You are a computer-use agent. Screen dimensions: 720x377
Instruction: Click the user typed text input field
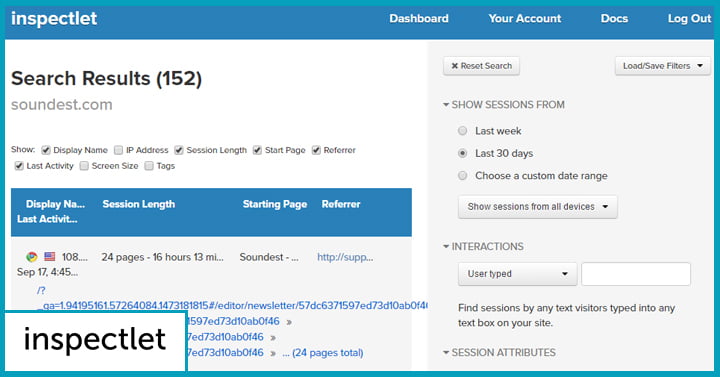coord(636,274)
